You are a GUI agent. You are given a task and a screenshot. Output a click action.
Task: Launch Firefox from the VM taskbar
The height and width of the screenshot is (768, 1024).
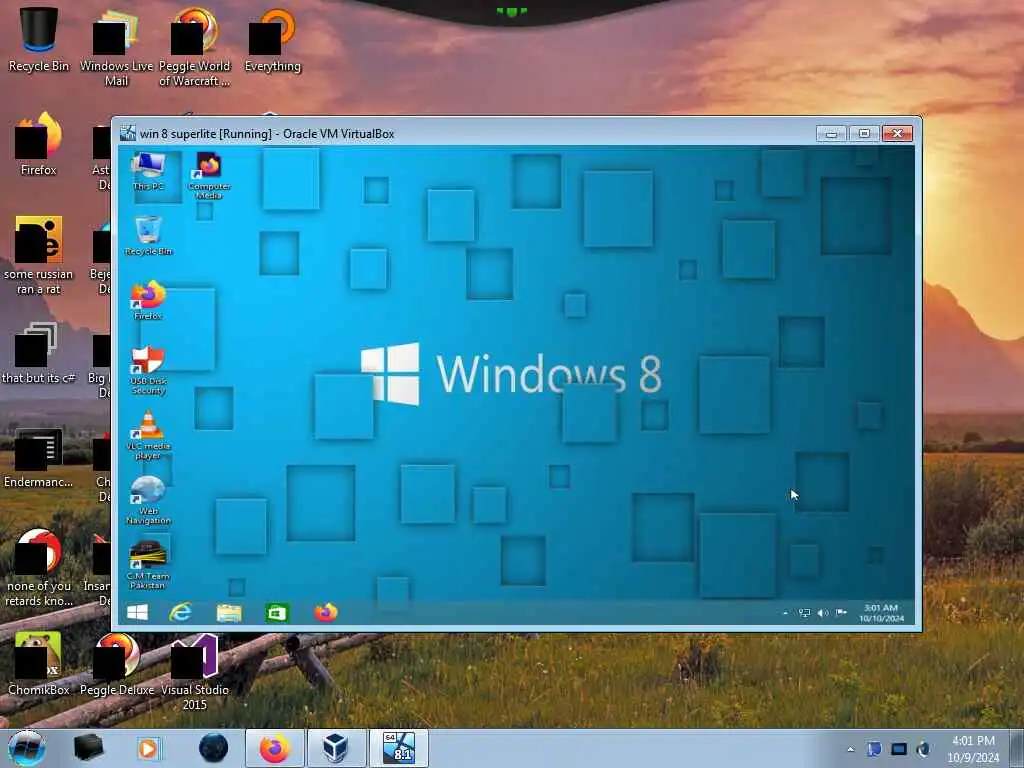tap(326, 613)
